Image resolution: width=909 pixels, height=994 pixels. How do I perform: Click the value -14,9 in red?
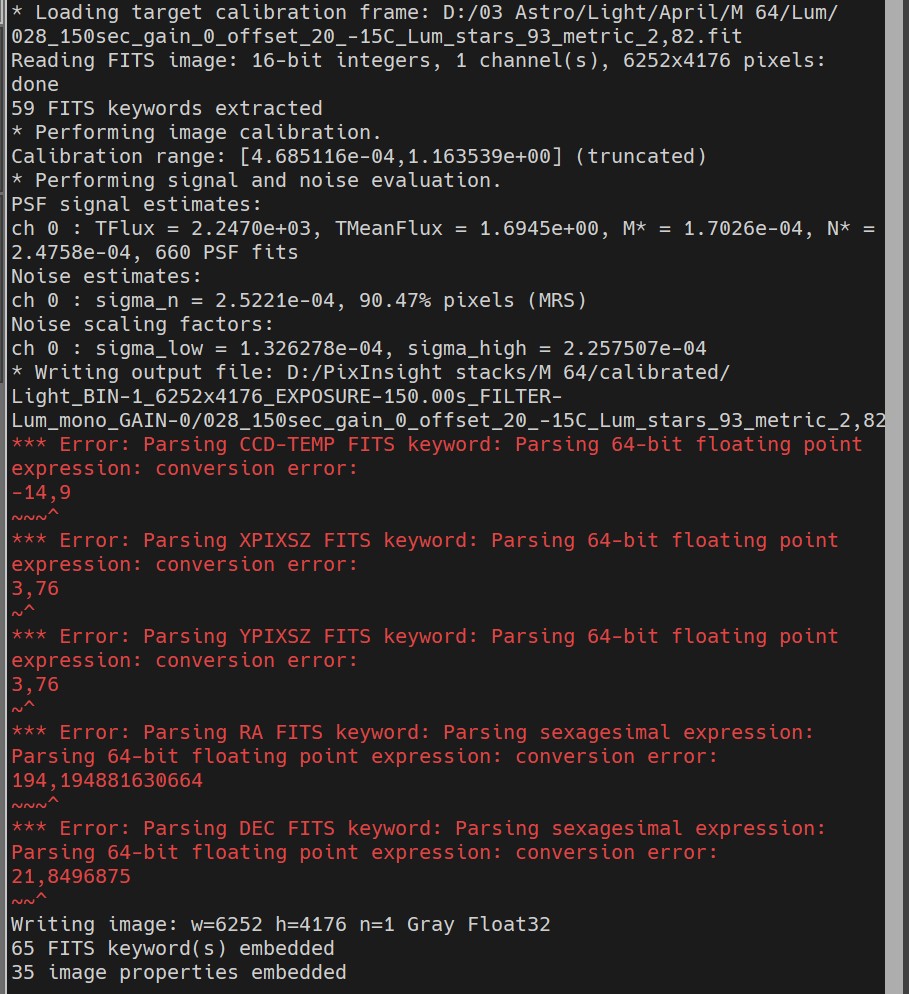coord(41,493)
